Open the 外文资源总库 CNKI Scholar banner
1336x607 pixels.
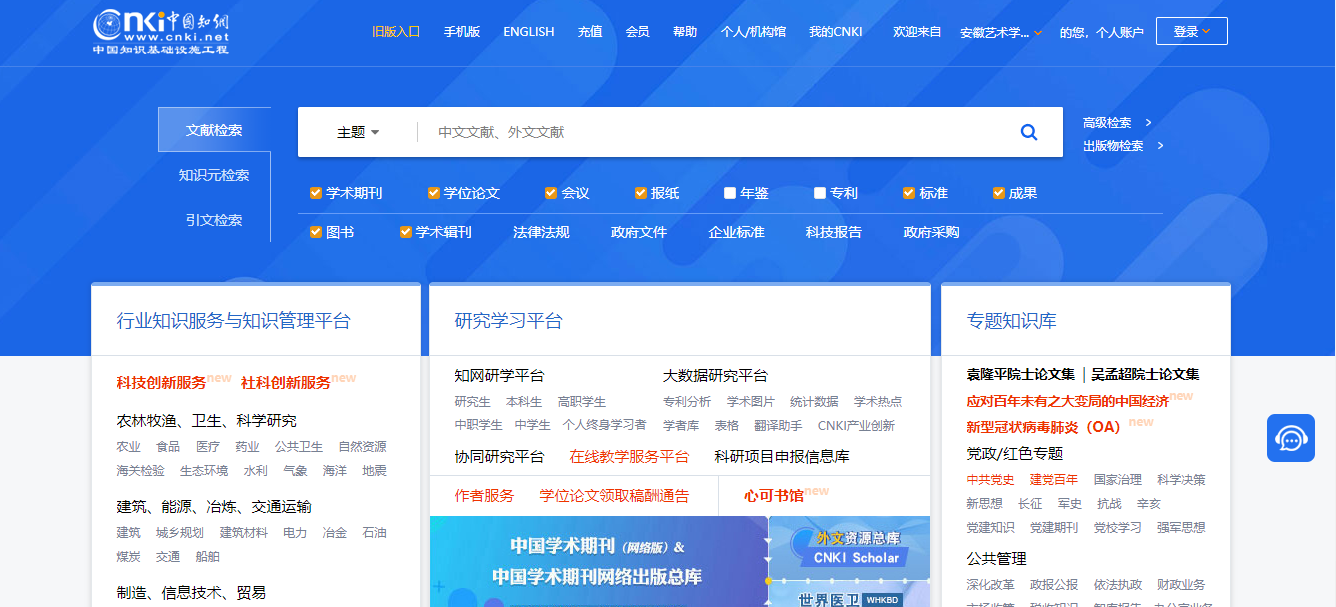pyautogui.click(x=850, y=548)
